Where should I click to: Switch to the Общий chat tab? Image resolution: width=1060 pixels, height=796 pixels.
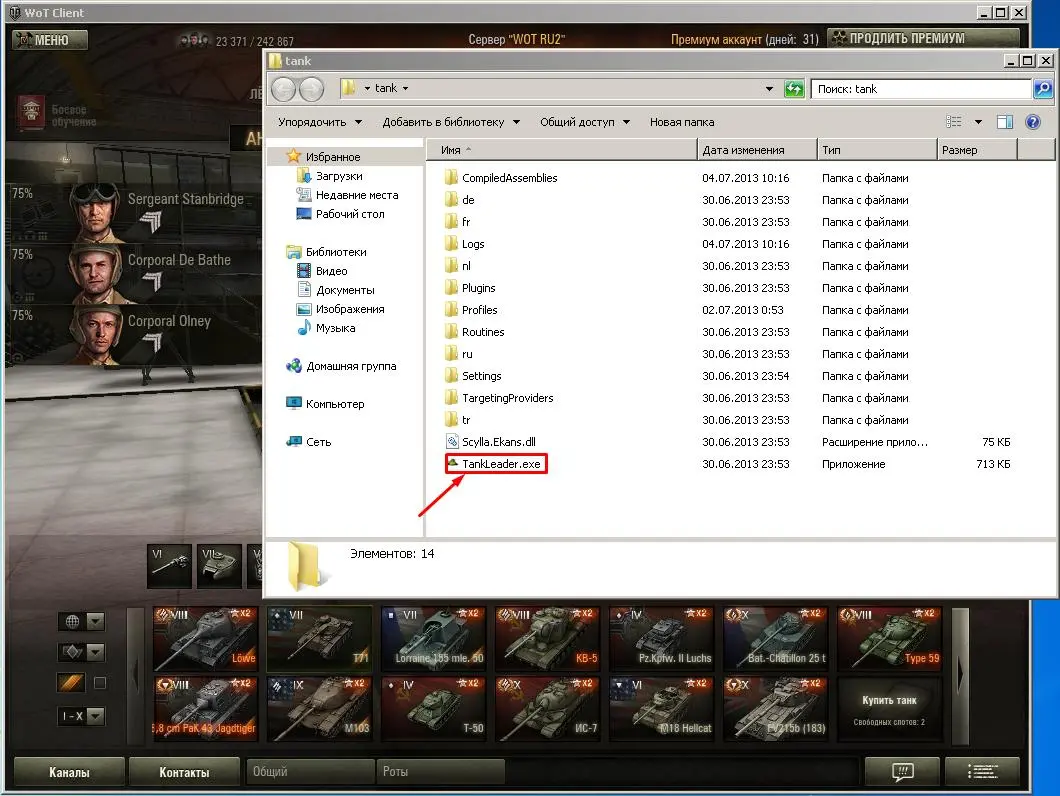click(x=310, y=772)
